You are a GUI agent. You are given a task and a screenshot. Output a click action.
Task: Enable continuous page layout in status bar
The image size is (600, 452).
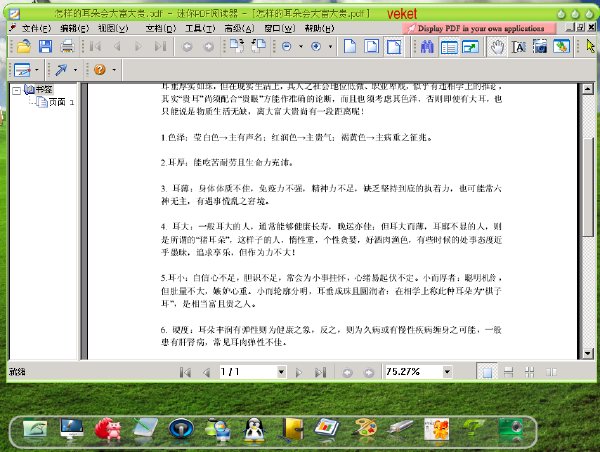pos(509,372)
